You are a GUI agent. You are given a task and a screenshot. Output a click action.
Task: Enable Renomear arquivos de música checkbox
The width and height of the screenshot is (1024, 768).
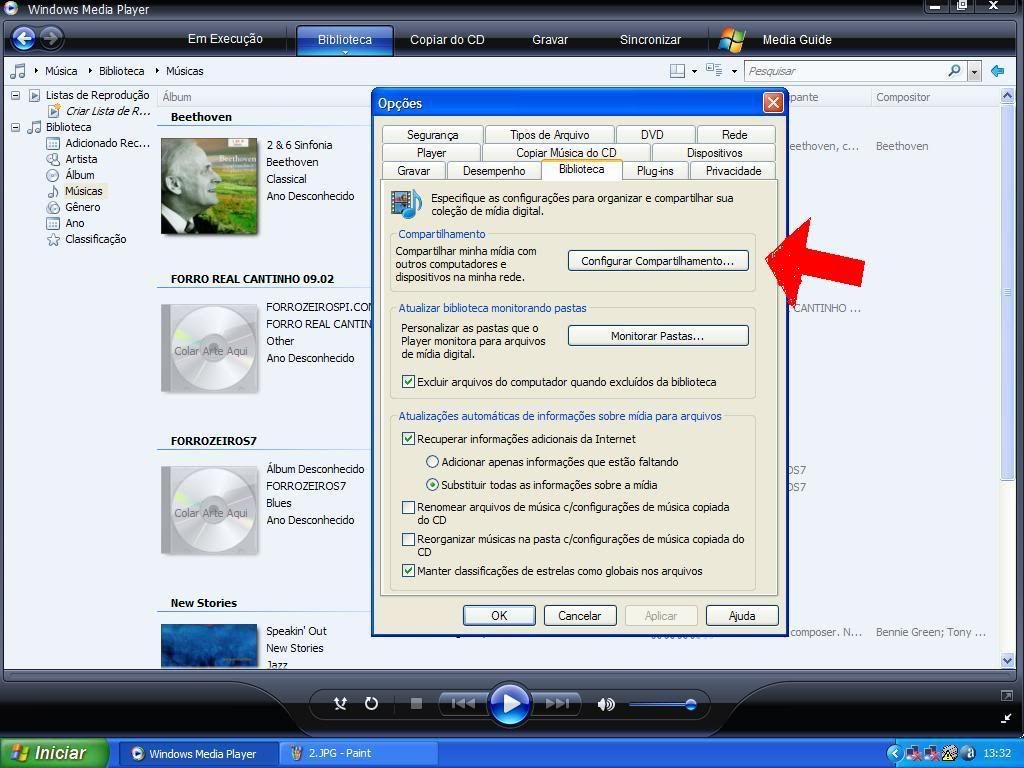[408, 507]
